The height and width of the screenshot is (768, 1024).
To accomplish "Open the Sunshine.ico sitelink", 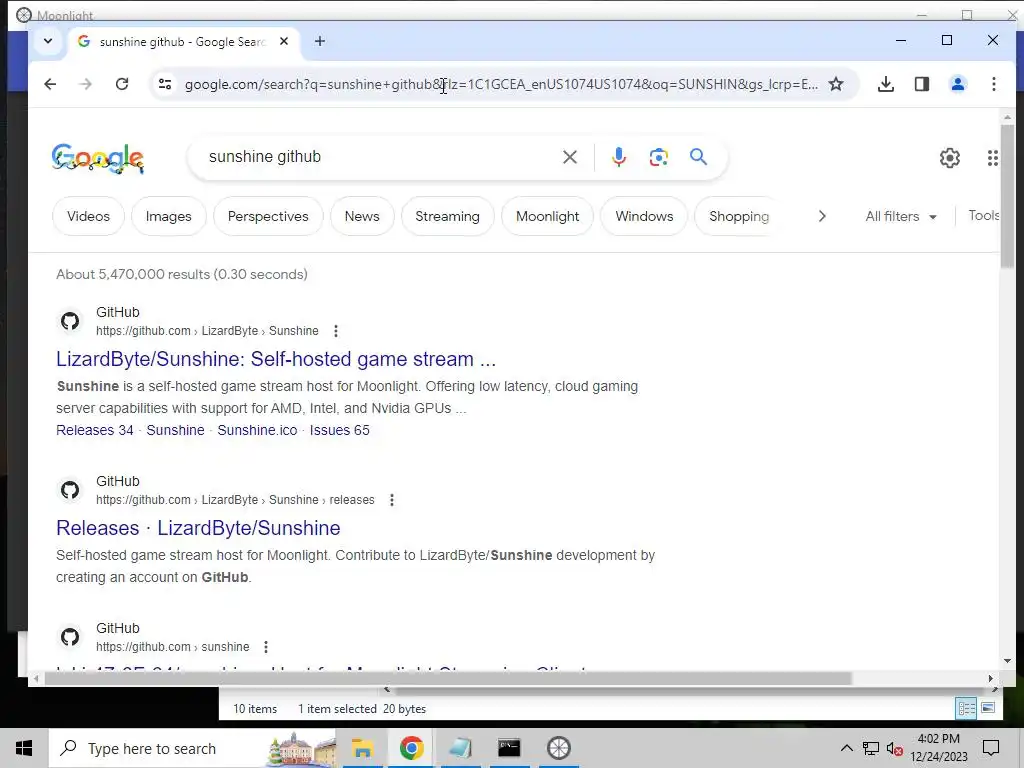I will pos(257,430).
